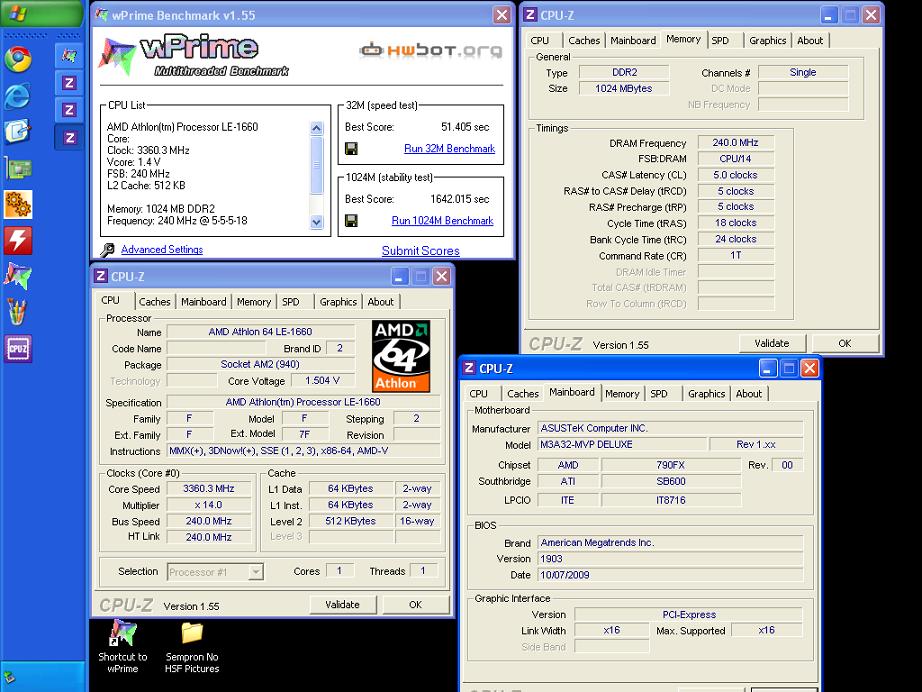The height and width of the screenshot is (692, 922).
Task: Open the document shortcut icon below Internet Explorer
Action: [18, 132]
